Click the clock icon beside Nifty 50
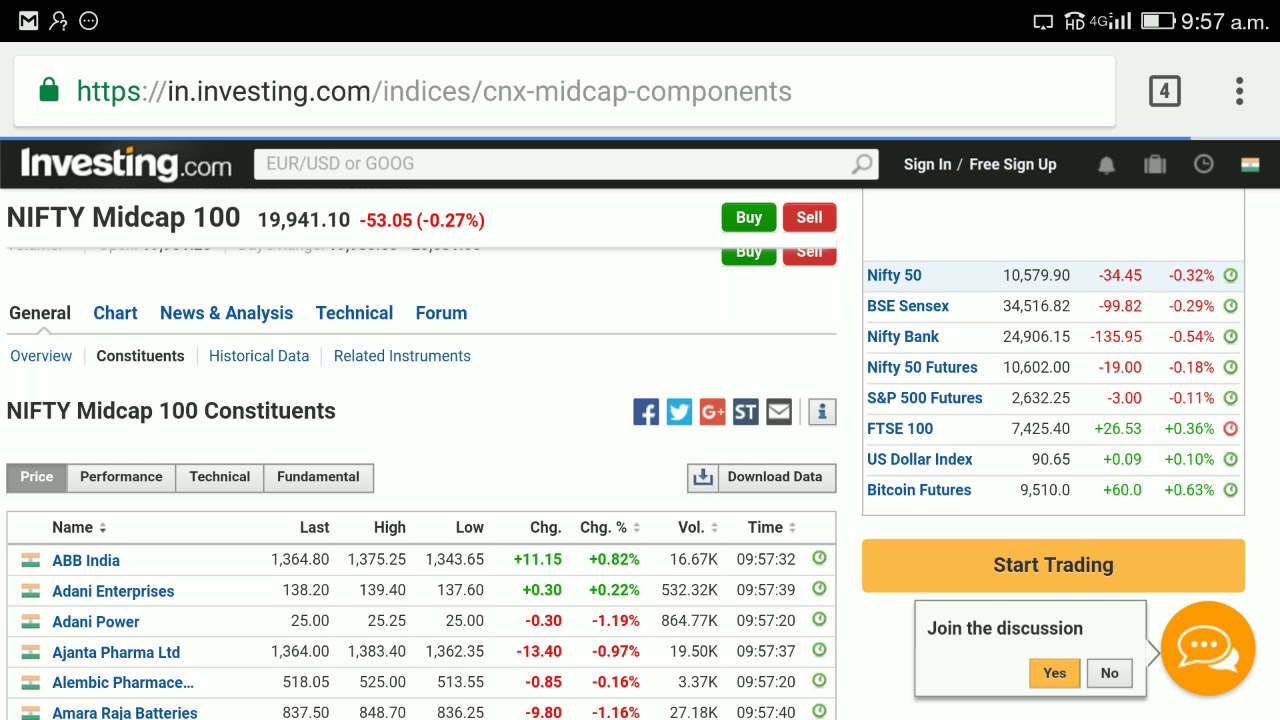Viewport: 1280px width, 720px height. [1231, 275]
